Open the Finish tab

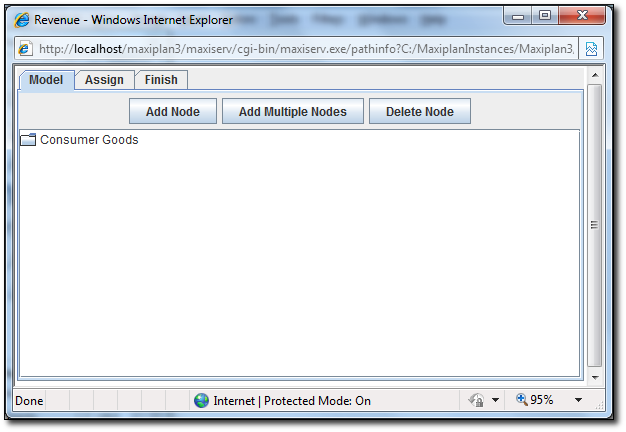coord(161,80)
